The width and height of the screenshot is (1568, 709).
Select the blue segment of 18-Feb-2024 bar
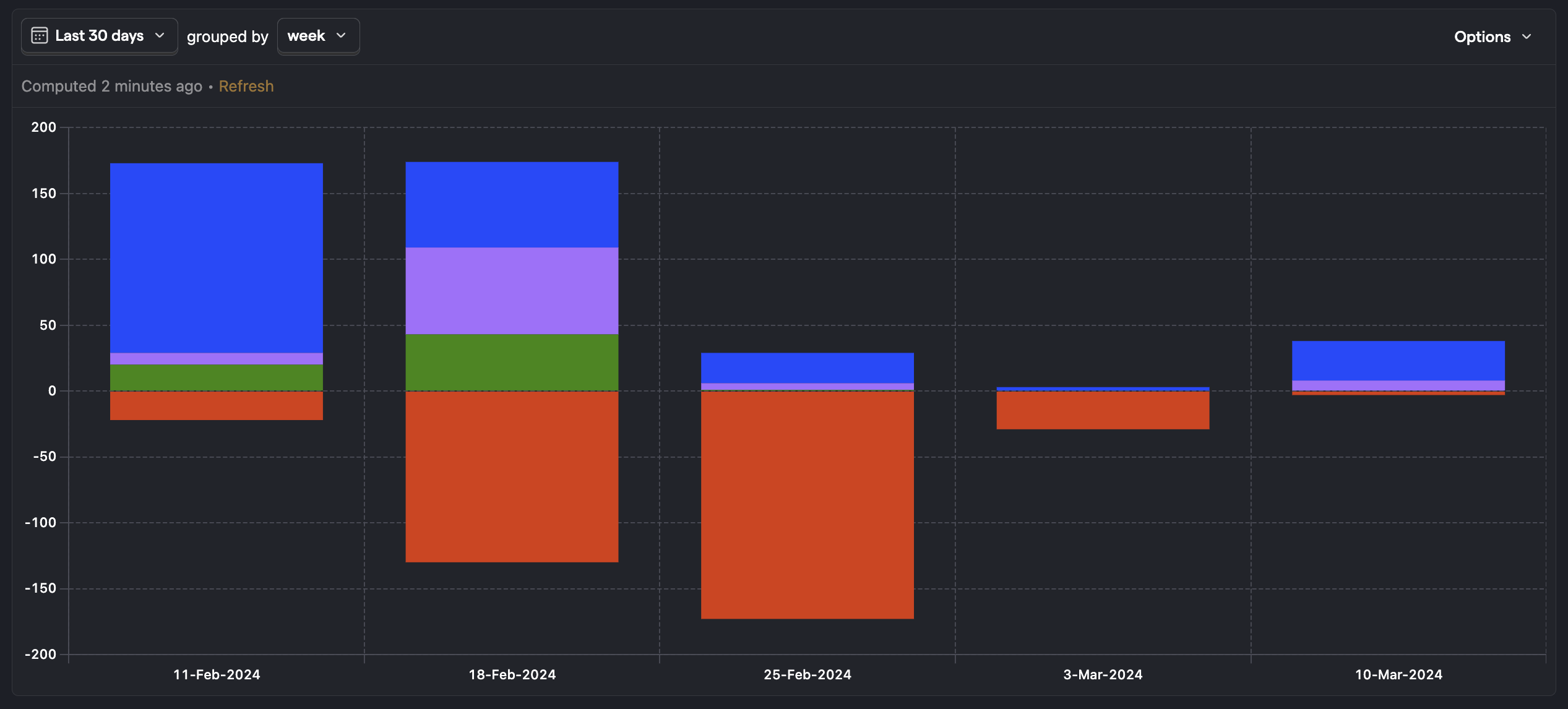click(512, 205)
